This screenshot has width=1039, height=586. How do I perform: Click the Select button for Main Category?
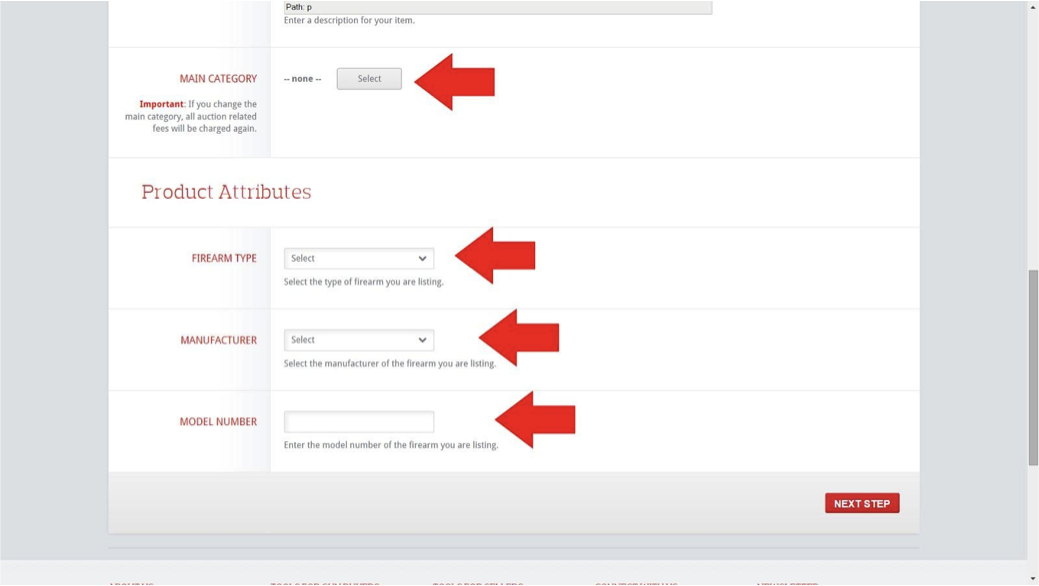coord(369,79)
